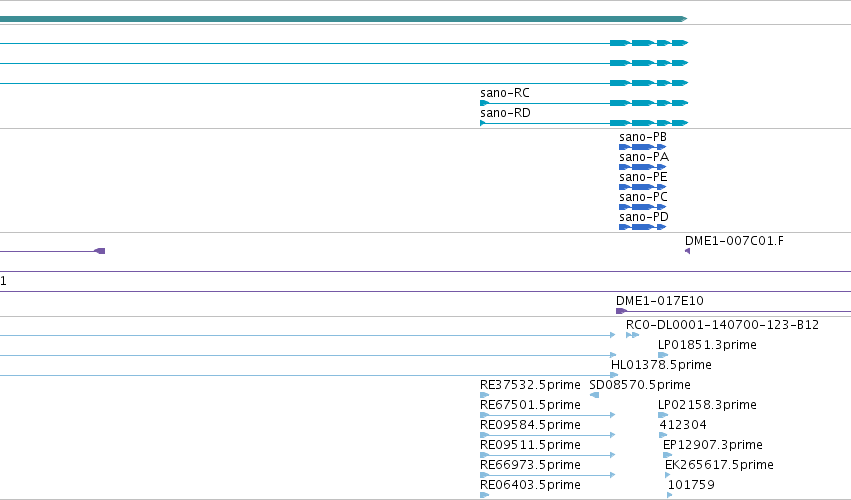The height and width of the screenshot is (500, 851).
Task: Select the sano-RD transcript feature
Action: coord(584,123)
